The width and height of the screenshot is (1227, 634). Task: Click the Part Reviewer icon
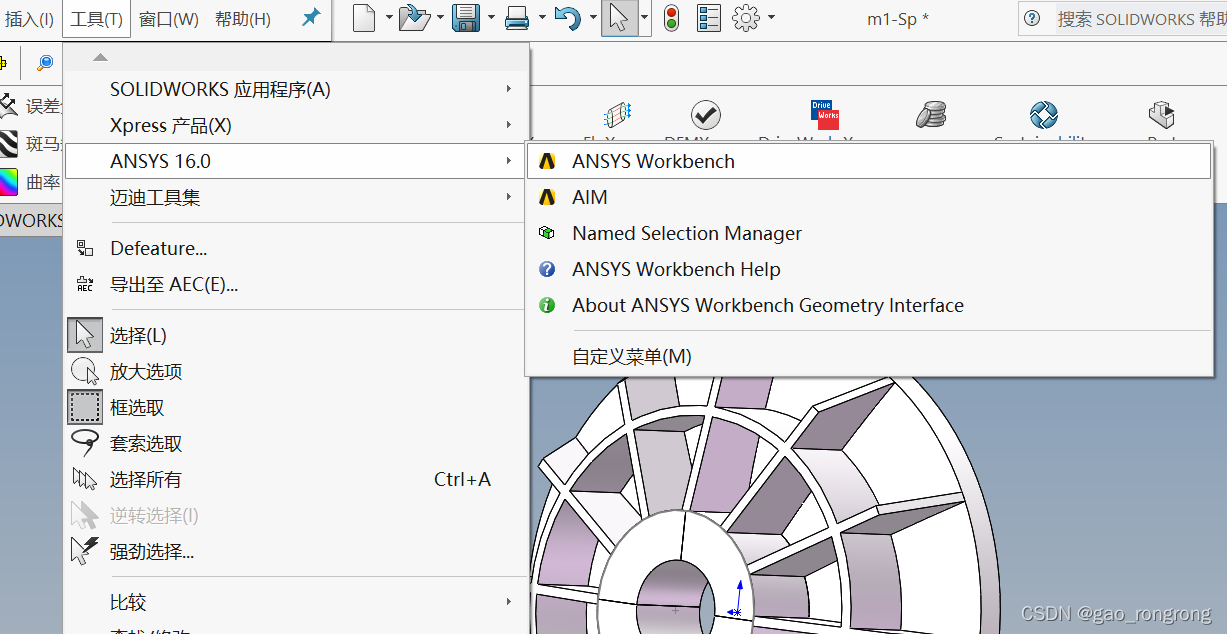pyautogui.click(x=1161, y=115)
